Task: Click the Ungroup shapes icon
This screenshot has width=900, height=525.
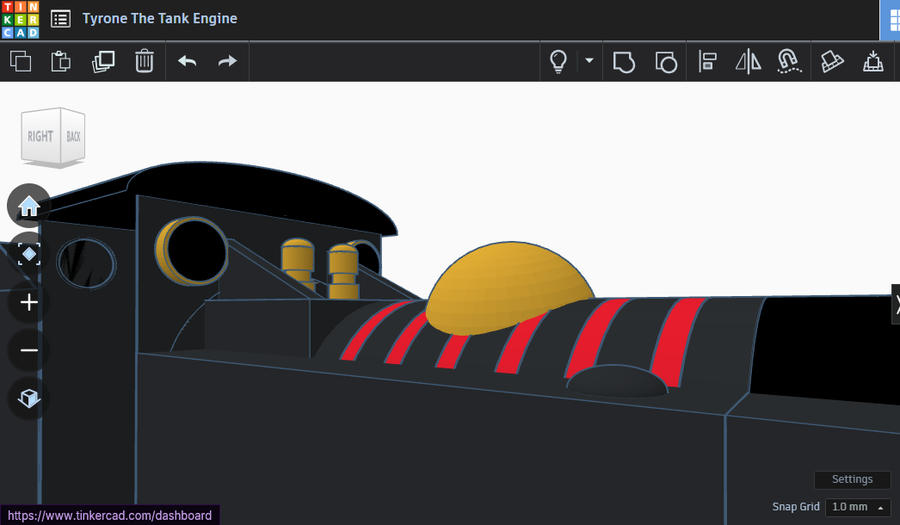Action: [x=666, y=62]
